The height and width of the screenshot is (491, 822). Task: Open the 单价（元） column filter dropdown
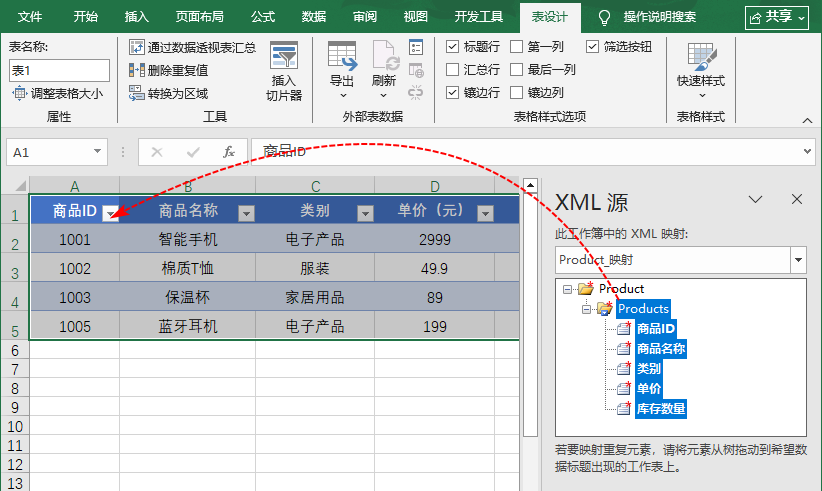(485, 213)
